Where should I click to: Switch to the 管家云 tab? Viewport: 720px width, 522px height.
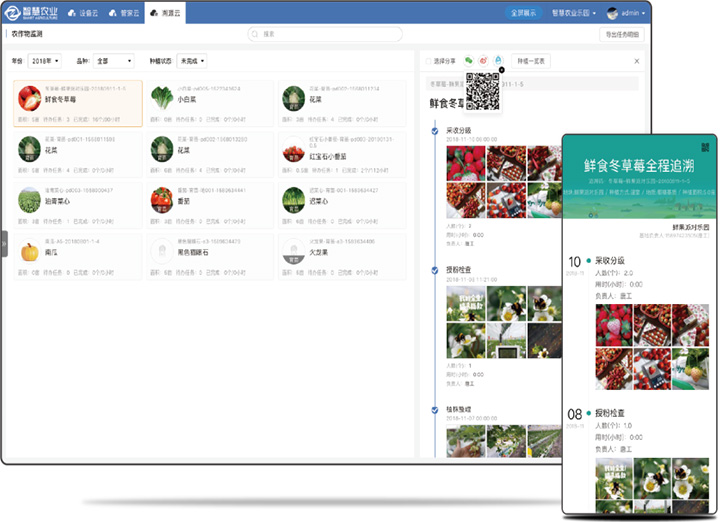125,13
